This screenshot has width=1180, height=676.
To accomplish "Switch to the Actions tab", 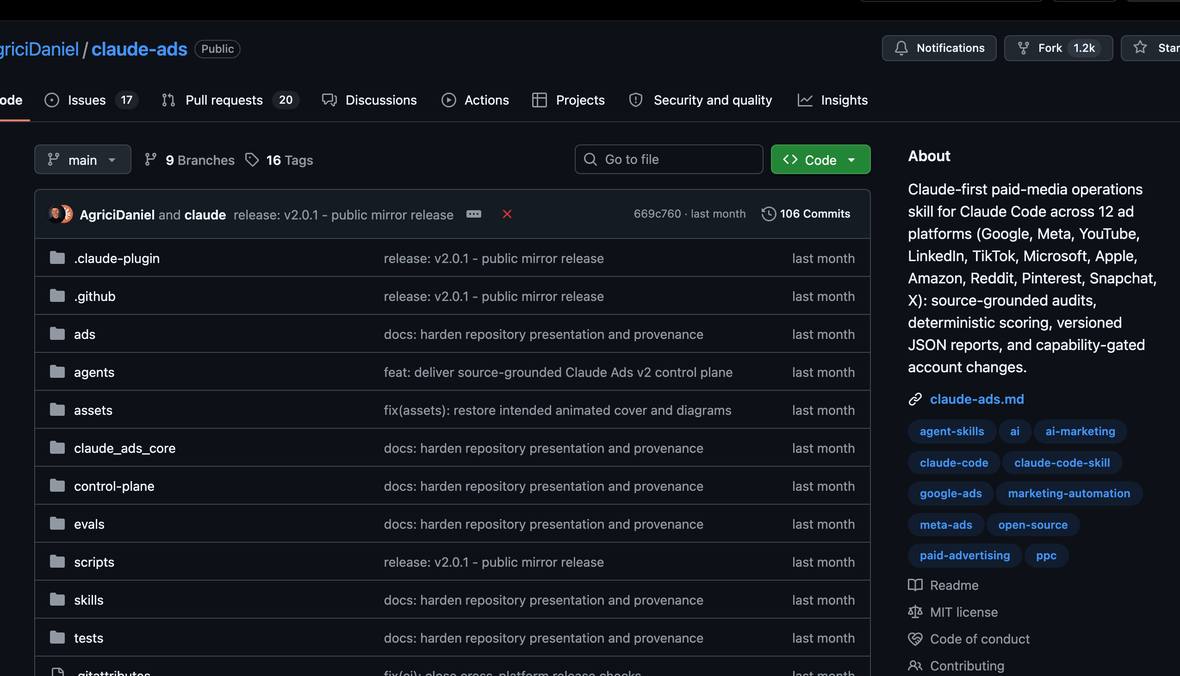I will tap(475, 100).
